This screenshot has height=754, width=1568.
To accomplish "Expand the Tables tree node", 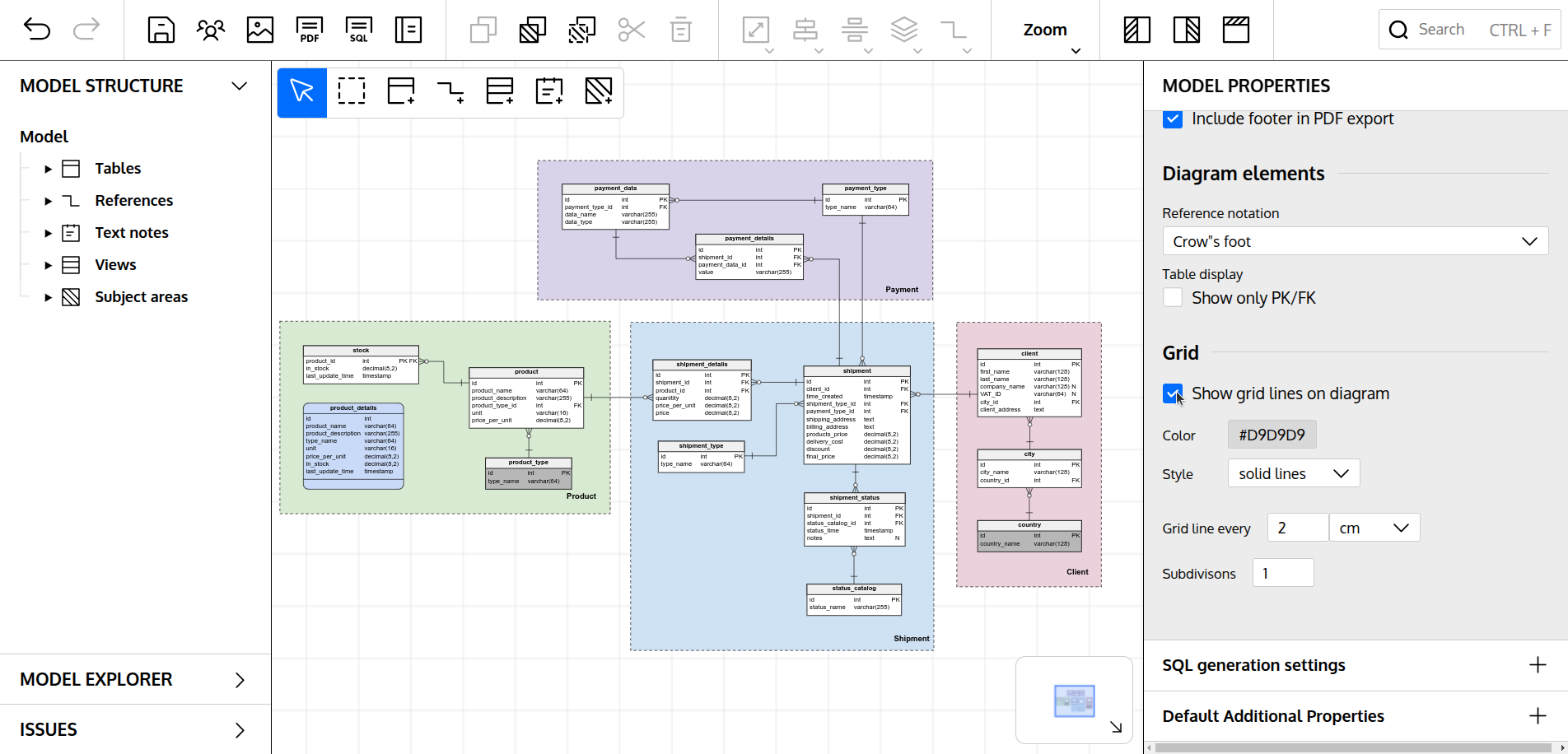I will point(48,169).
